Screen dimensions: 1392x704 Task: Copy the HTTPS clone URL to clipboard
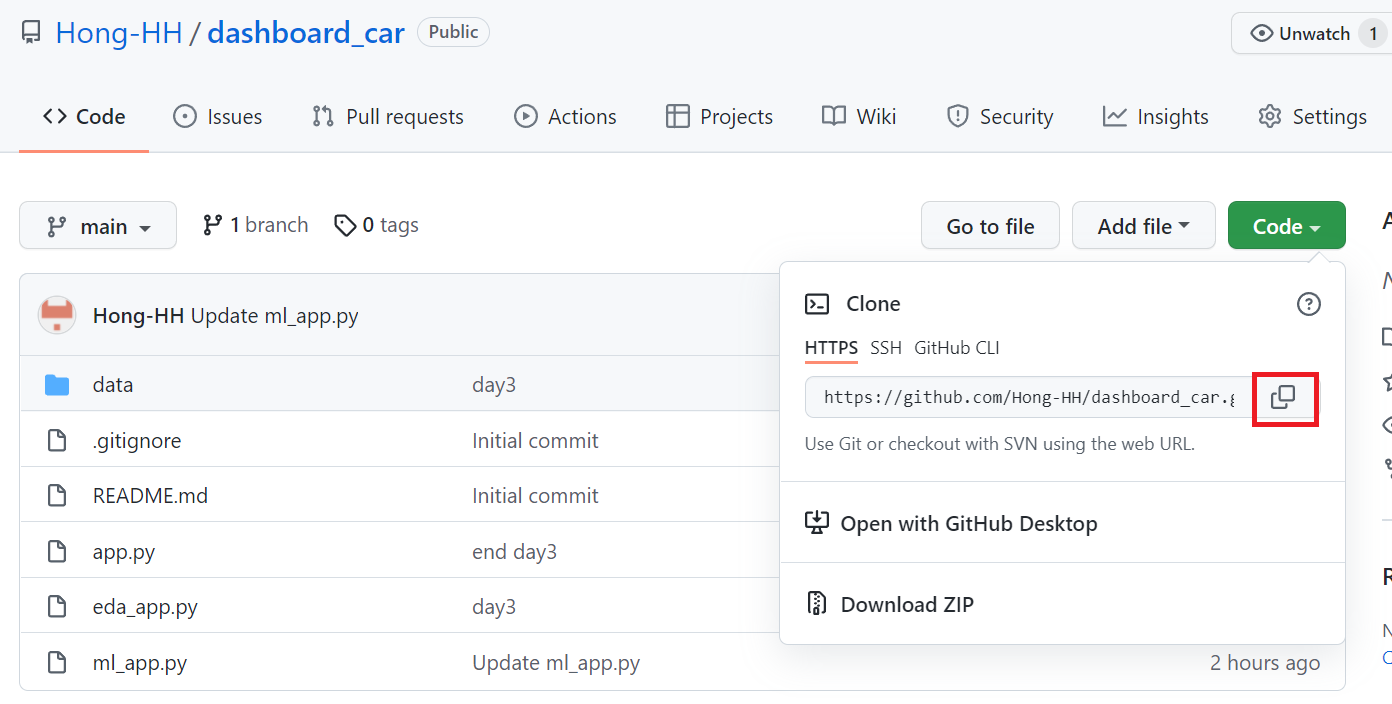1283,397
